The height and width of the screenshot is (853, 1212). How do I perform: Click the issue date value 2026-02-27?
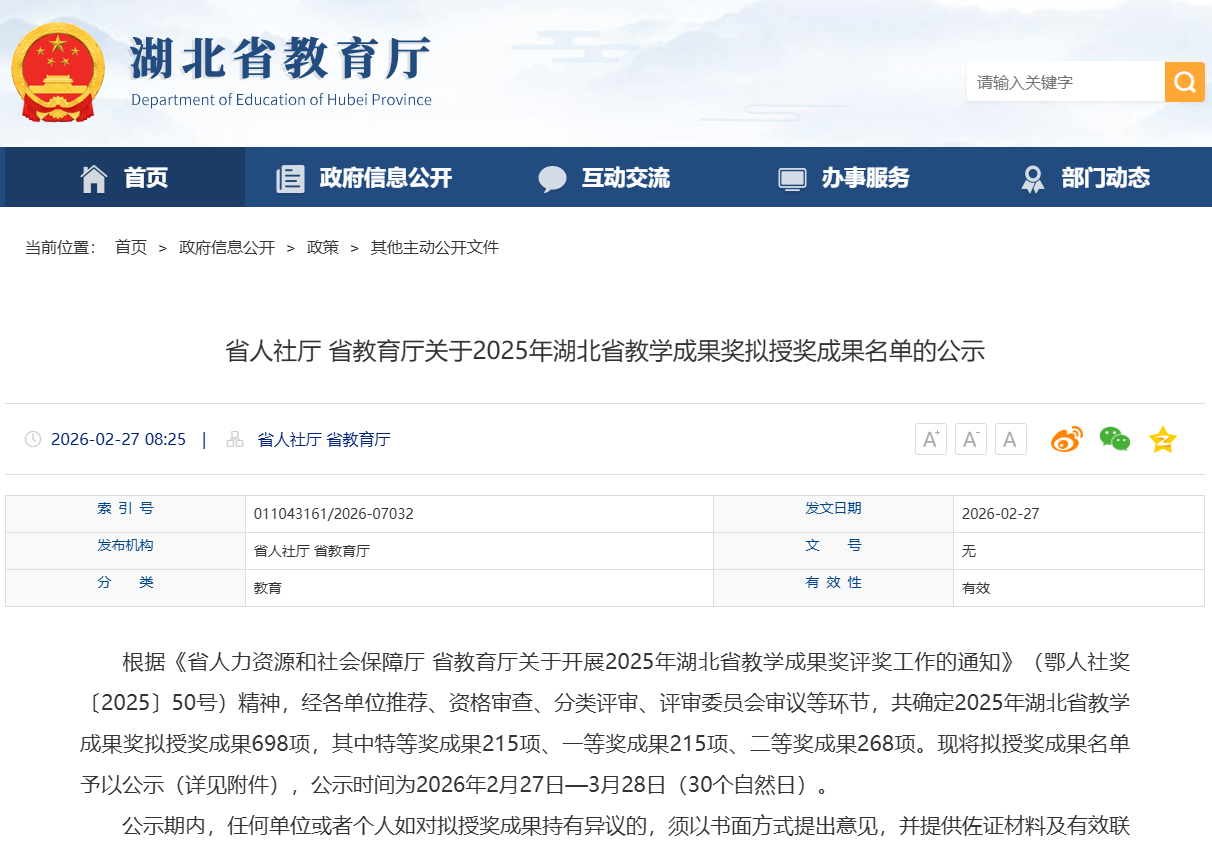1001,514
